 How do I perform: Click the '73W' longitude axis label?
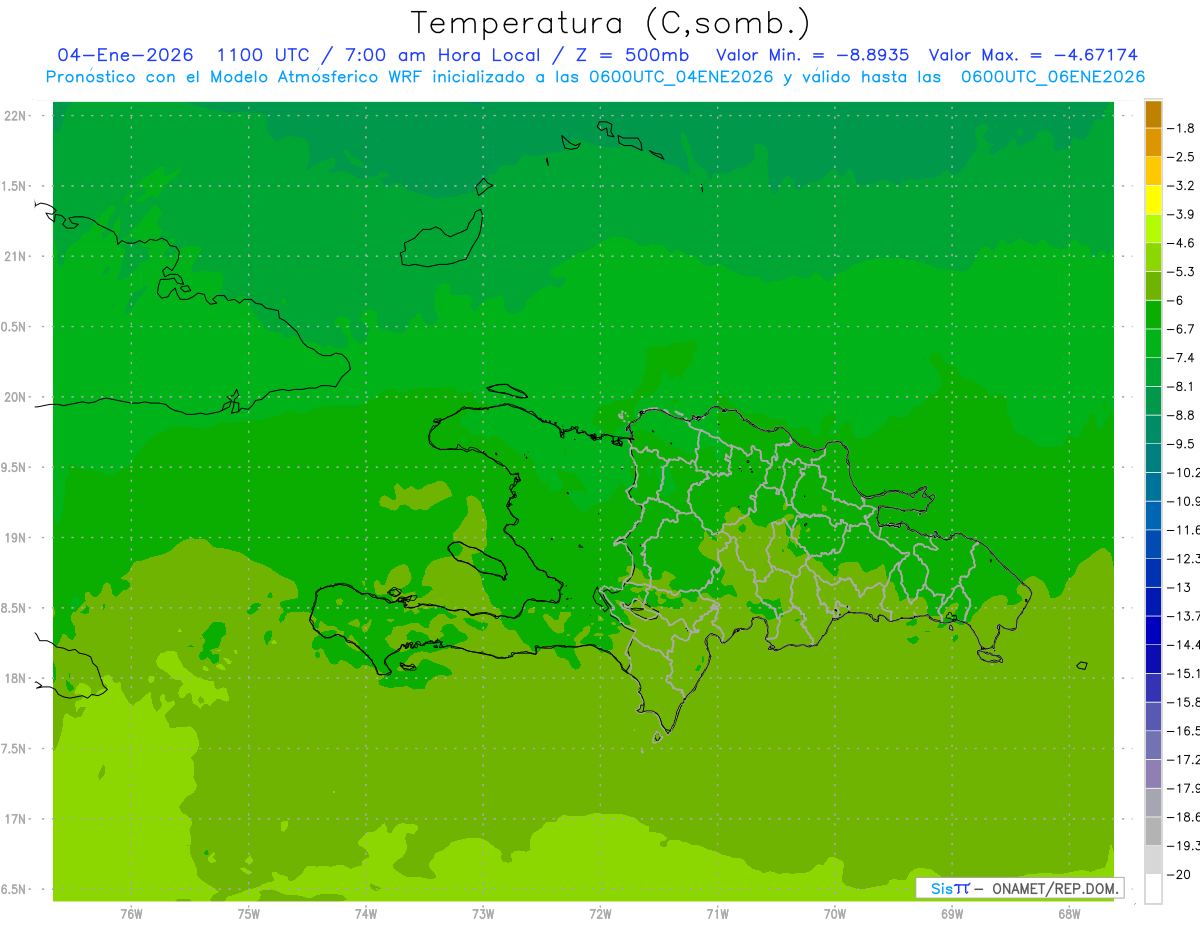point(483,913)
